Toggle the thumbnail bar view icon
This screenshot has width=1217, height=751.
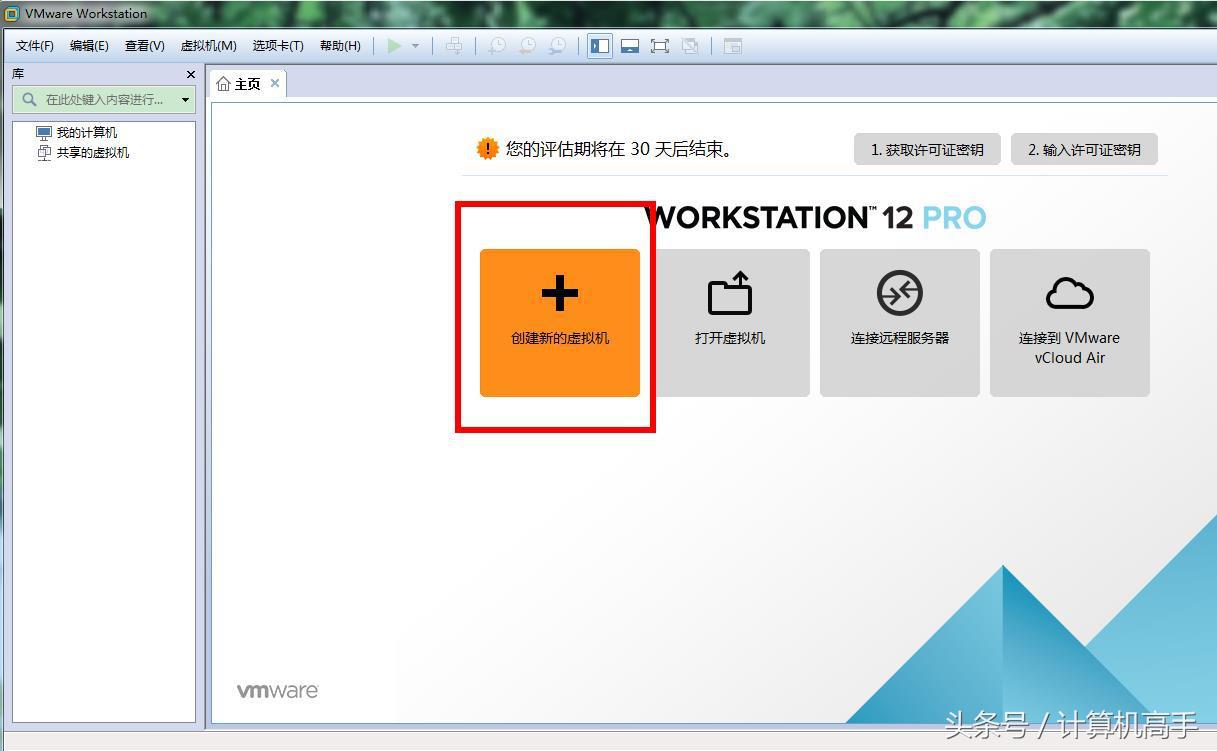coord(630,46)
